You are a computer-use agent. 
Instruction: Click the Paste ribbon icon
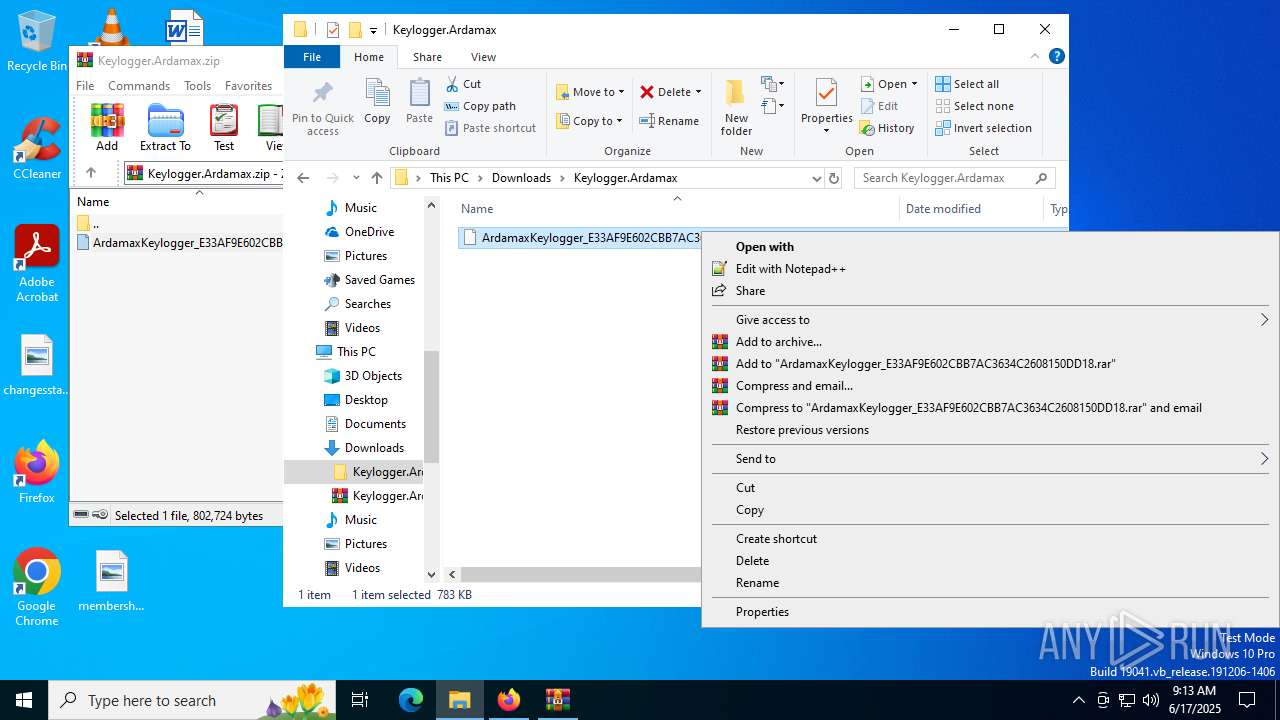pos(419,101)
